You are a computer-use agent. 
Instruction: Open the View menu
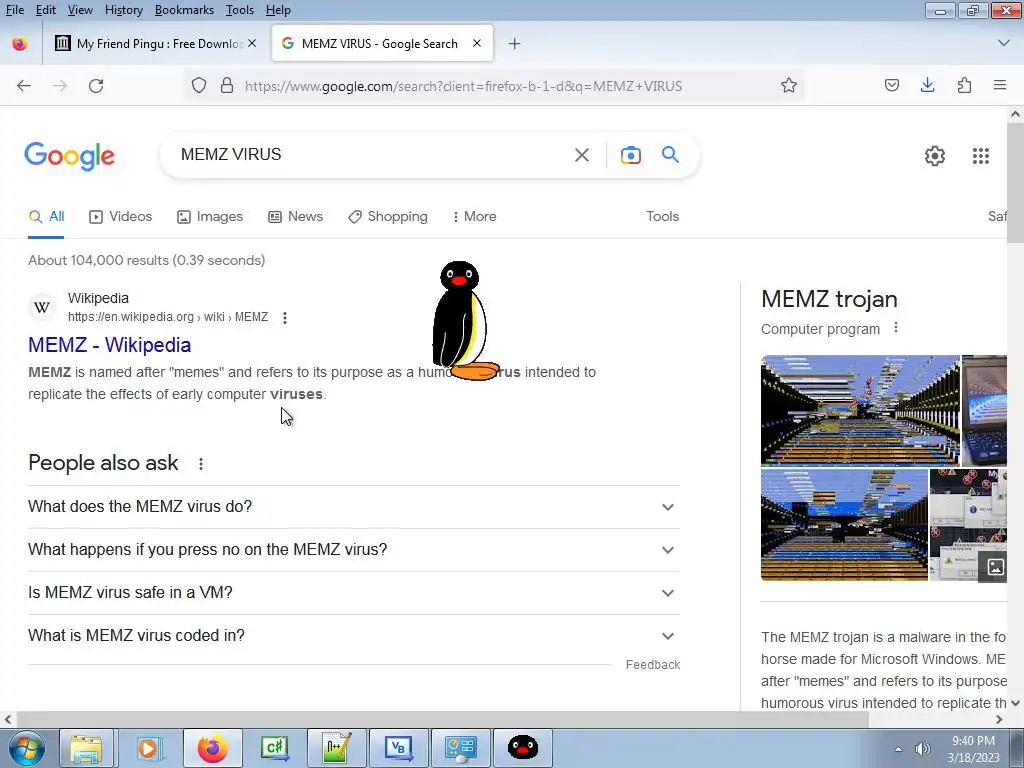pos(80,10)
